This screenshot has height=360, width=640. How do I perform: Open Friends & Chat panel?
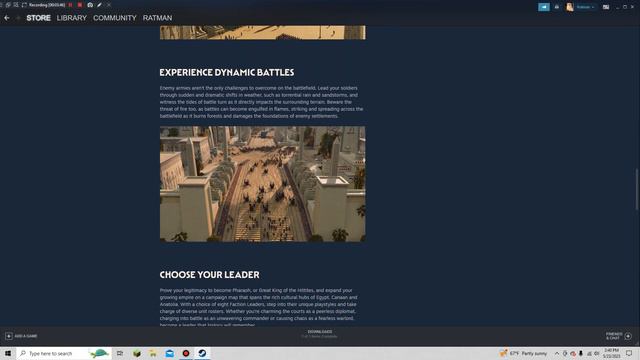point(614,336)
